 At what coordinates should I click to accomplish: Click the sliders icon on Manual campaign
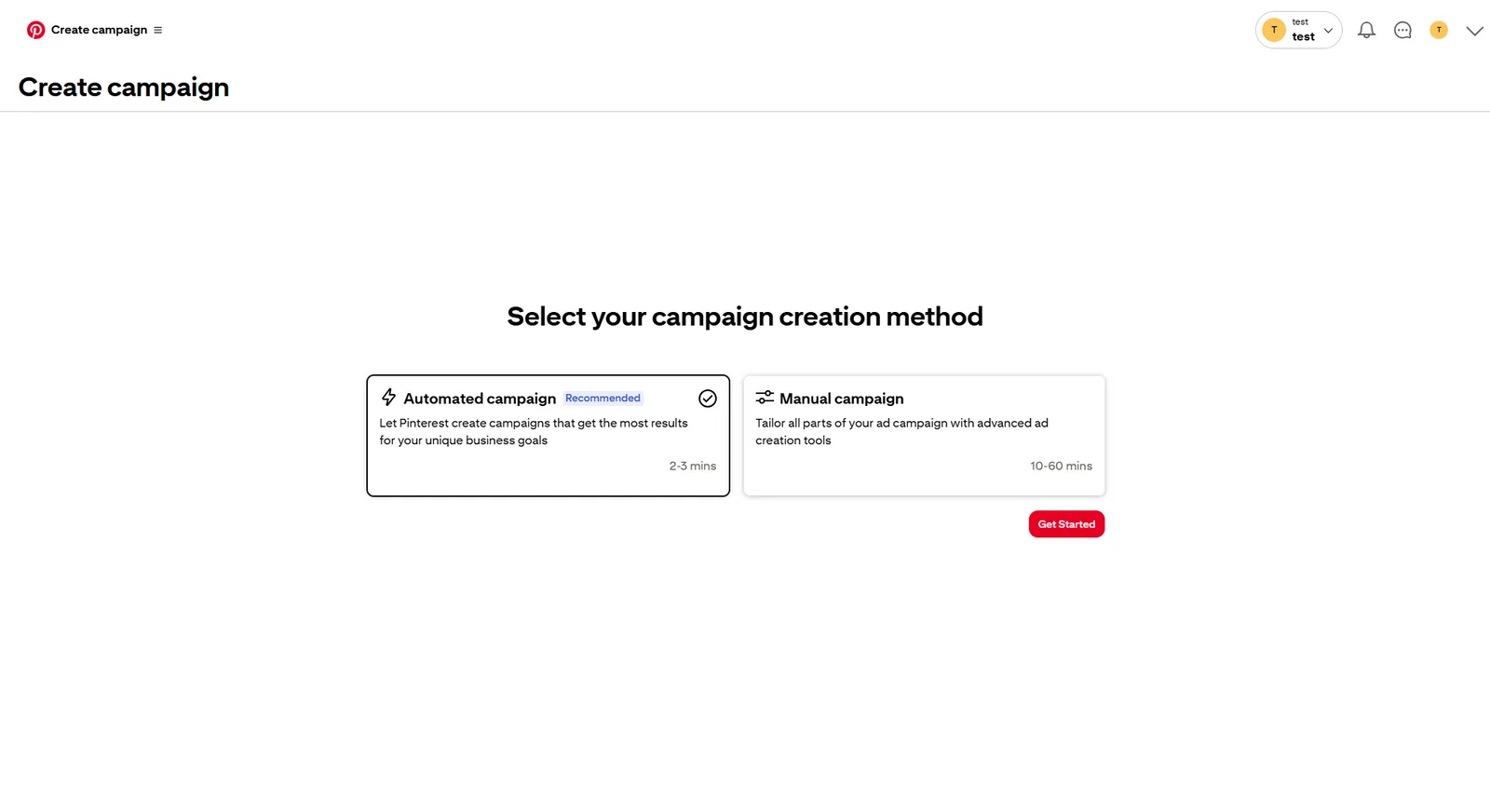tap(765, 397)
